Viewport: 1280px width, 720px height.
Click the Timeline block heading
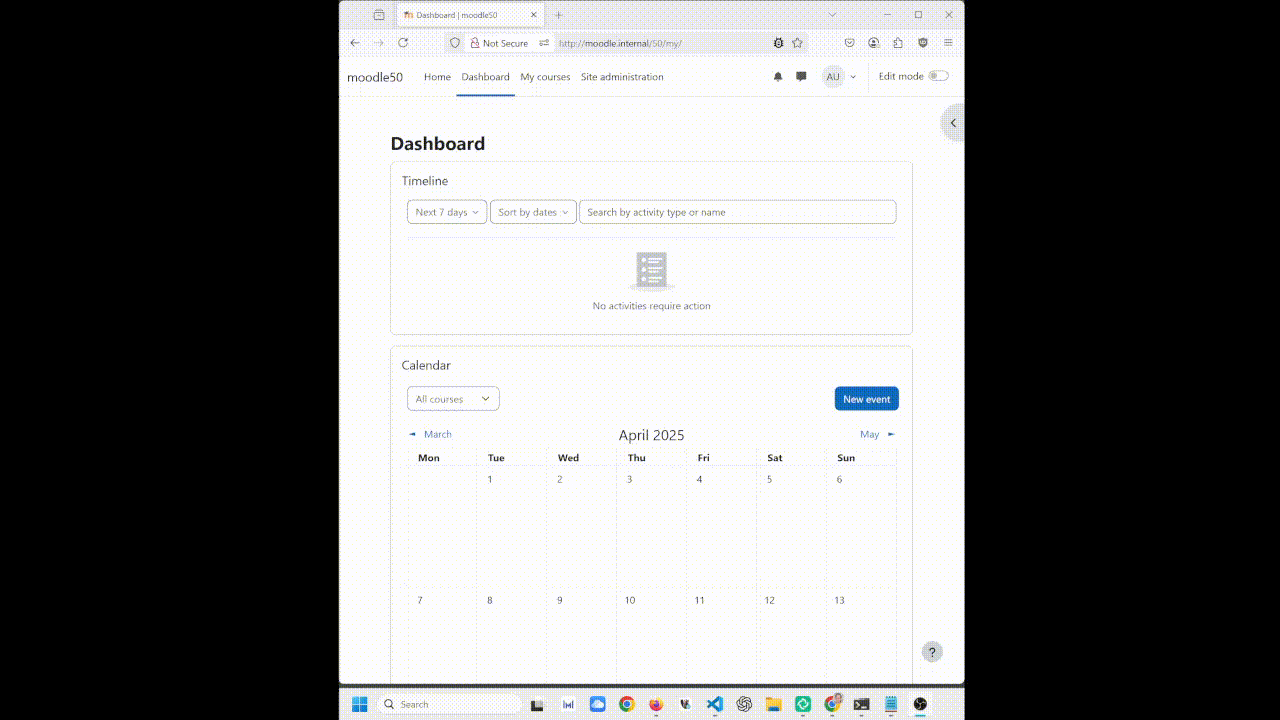[x=425, y=181]
